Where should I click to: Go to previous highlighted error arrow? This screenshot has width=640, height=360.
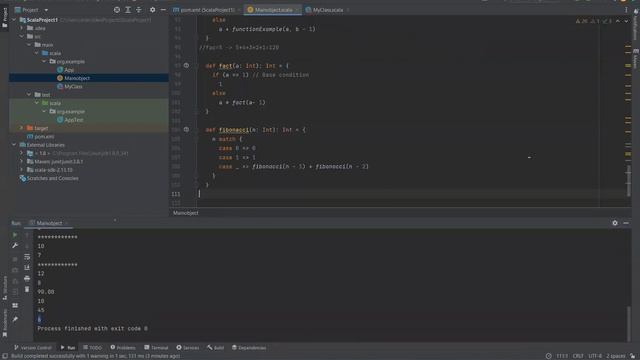click(618, 21)
